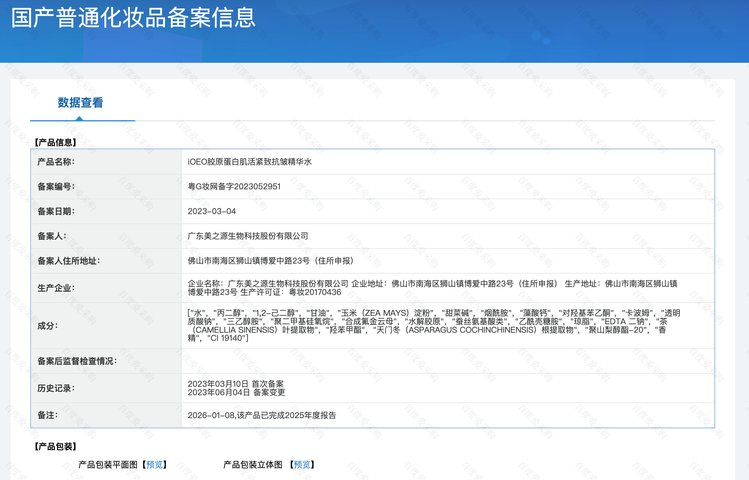Viewport: 749px width, 480px height.
Task: Click the 生产企业 row label
Action: point(54,288)
